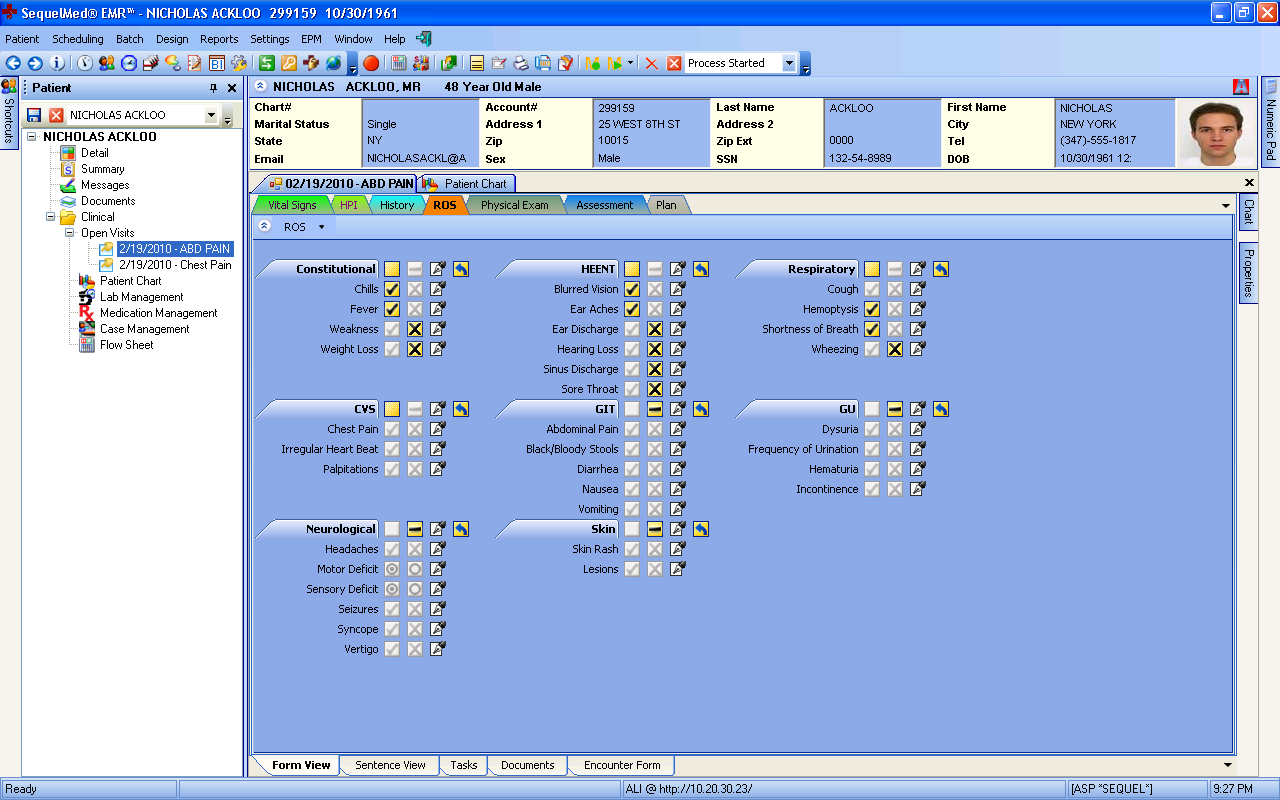Click the note pen icon for Cough
The width and height of the screenshot is (1280, 800).
[x=918, y=289]
